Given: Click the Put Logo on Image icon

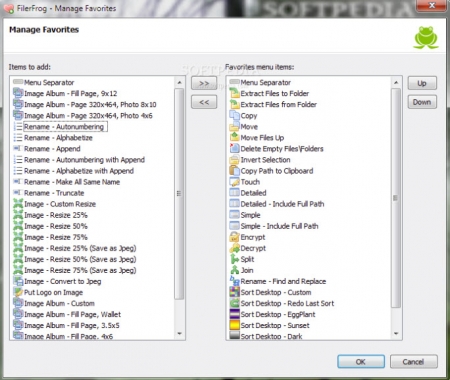Looking at the screenshot, I should pyautogui.click(x=18, y=292).
